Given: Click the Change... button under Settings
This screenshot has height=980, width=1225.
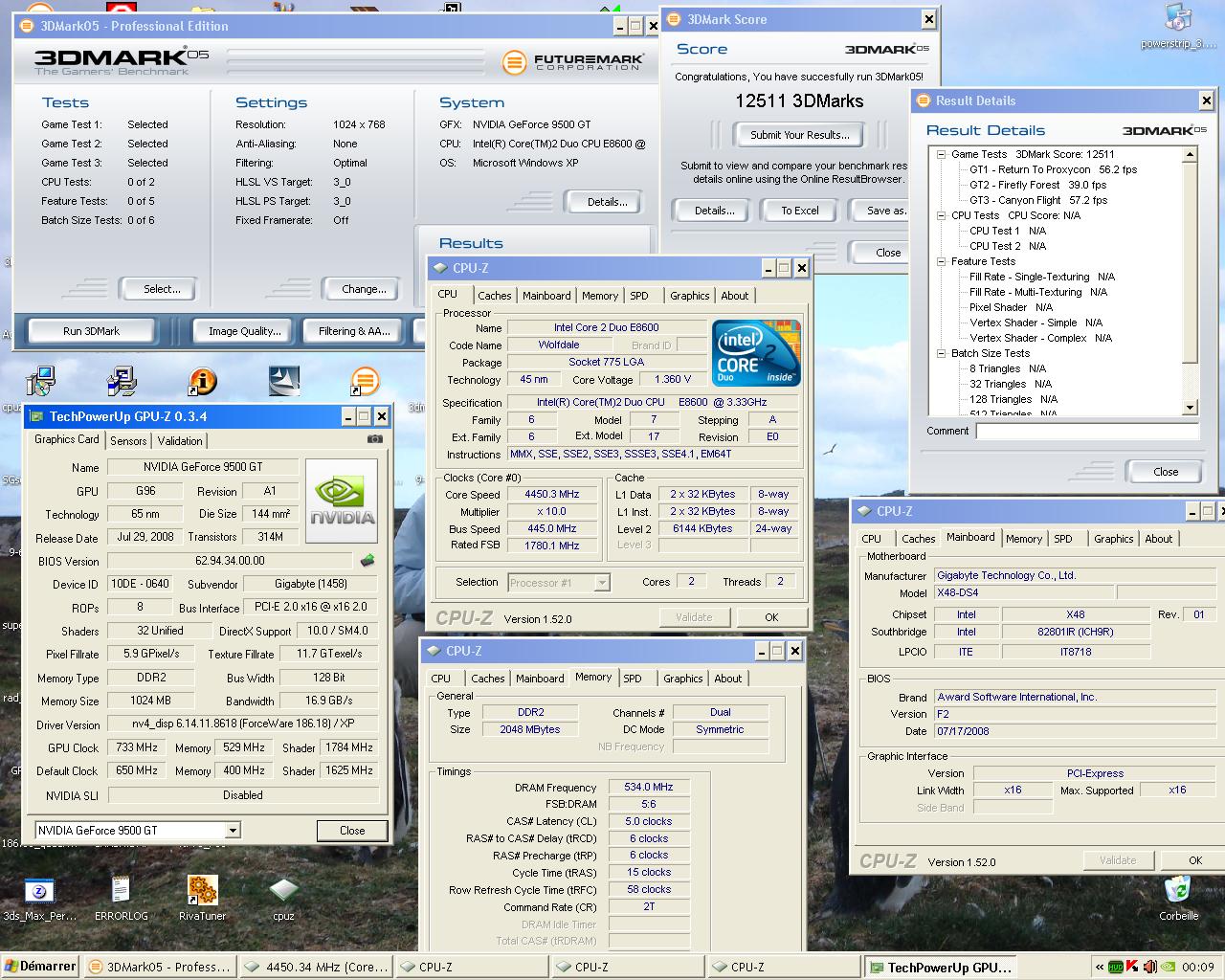Looking at the screenshot, I should pyautogui.click(x=364, y=289).
